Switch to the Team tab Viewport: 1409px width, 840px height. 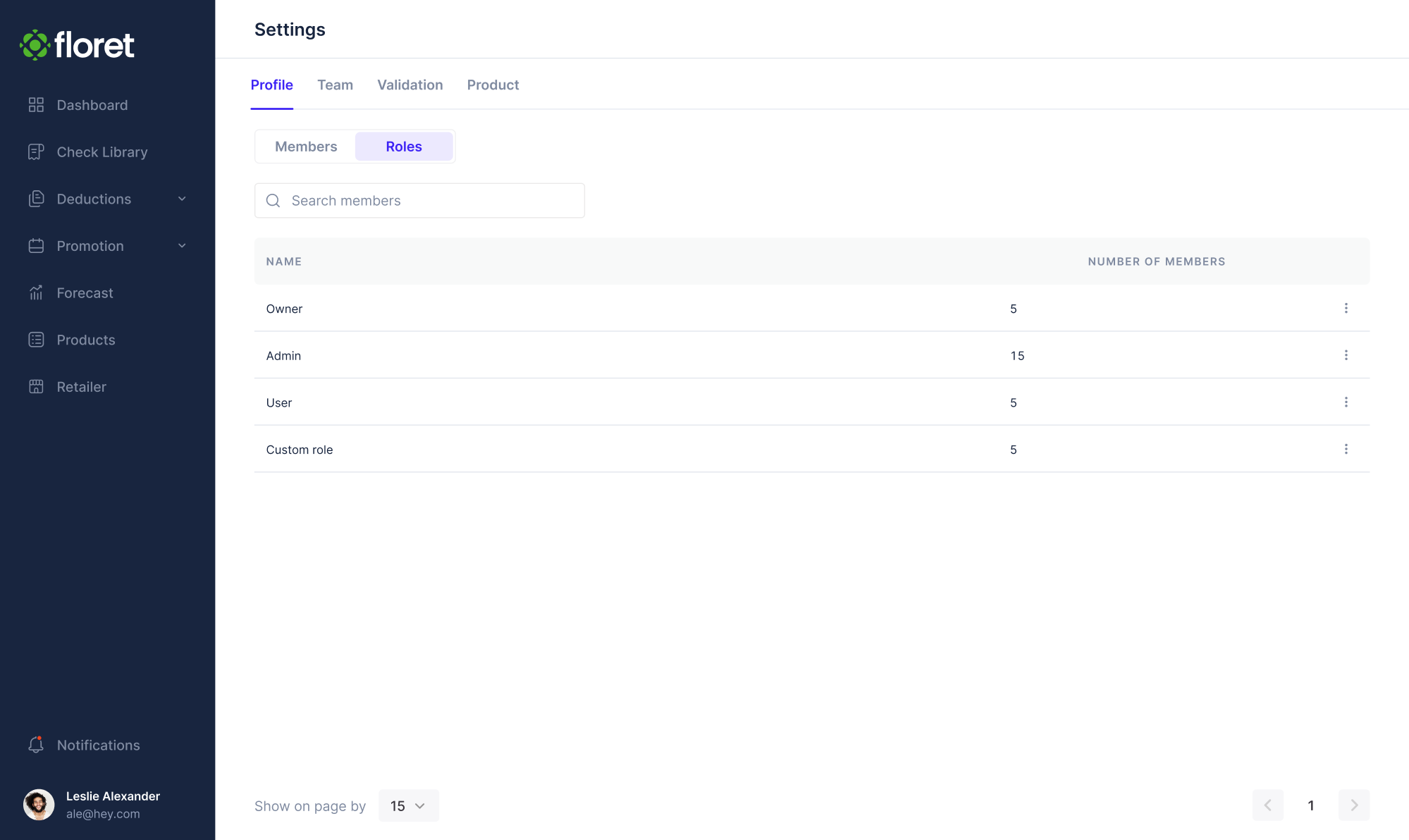click(x=336, y=85)
